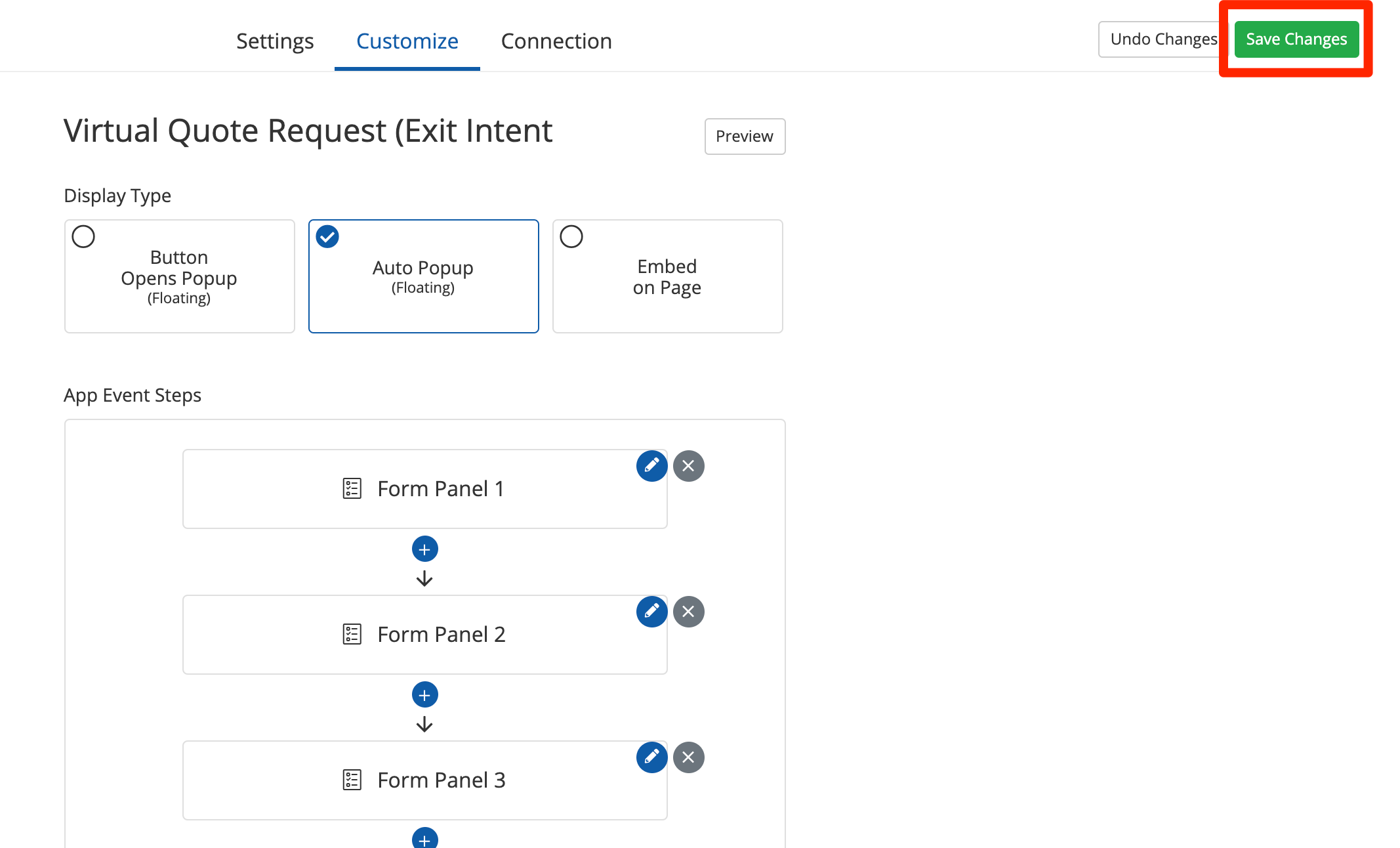Screen dimensions: 1400x848
Task: Insert step below Form Panel 3
Action: click(x=424, y=839)
